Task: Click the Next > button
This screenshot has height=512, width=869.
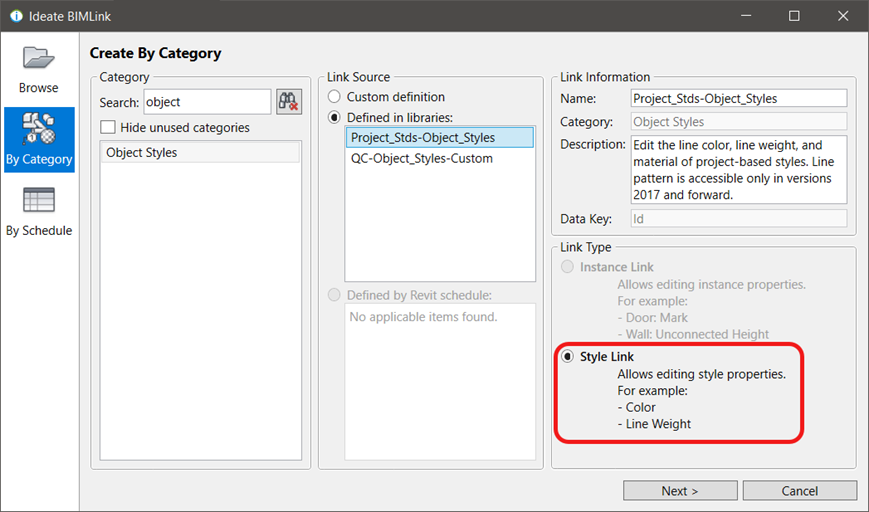Action: (680, 490)
